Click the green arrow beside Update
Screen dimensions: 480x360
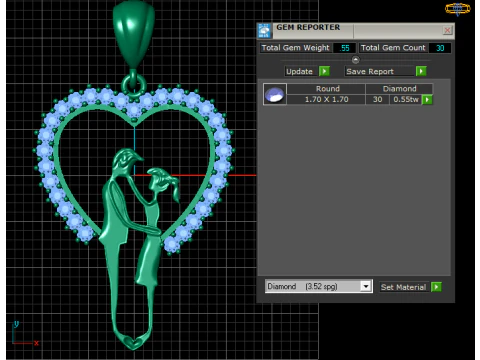(x=324, y=71)
